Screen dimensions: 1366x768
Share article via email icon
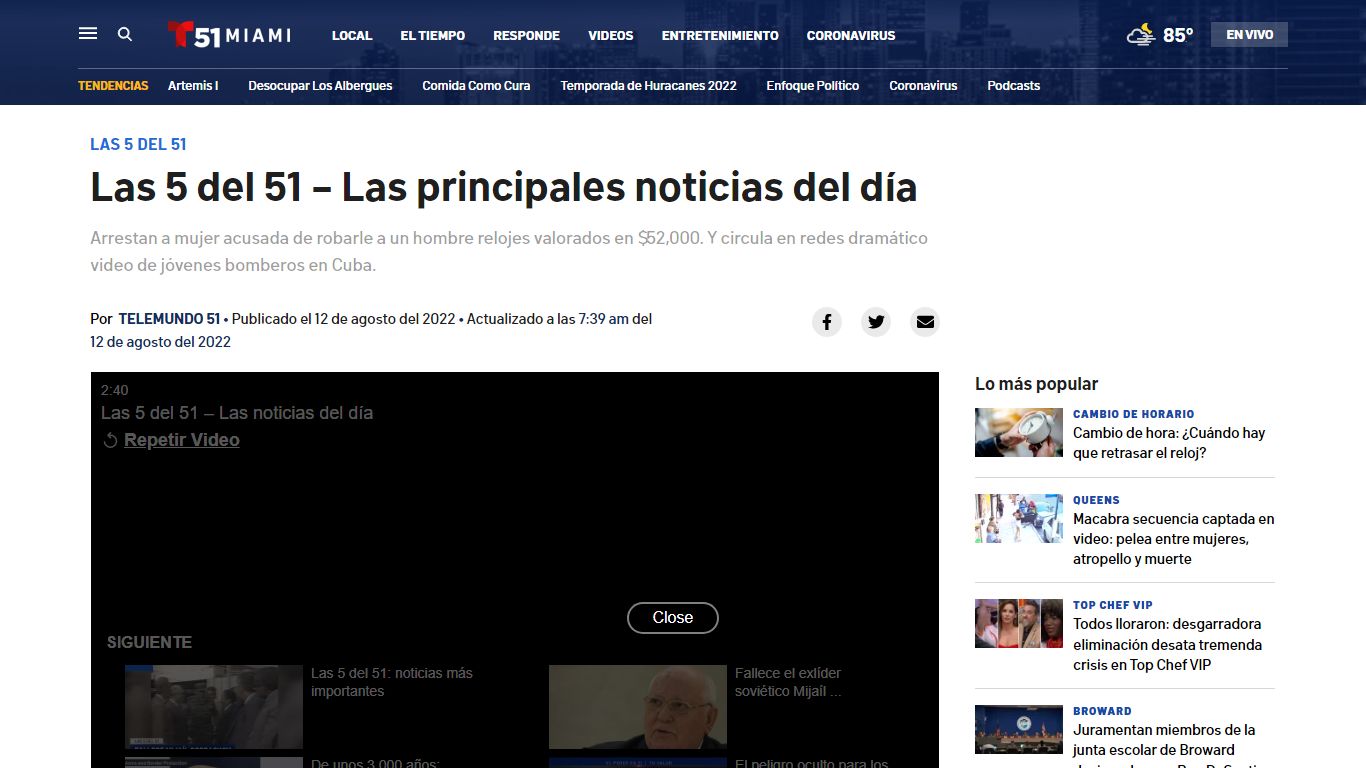click(925, 322)
